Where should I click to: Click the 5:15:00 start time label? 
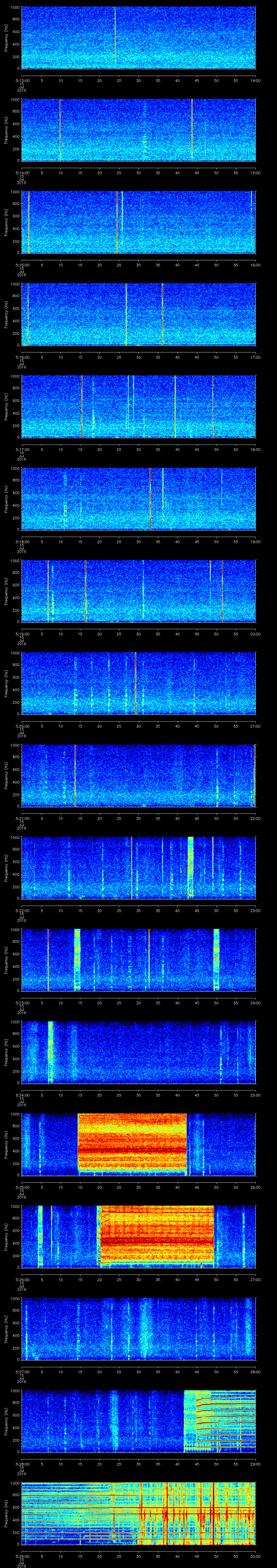22,265
